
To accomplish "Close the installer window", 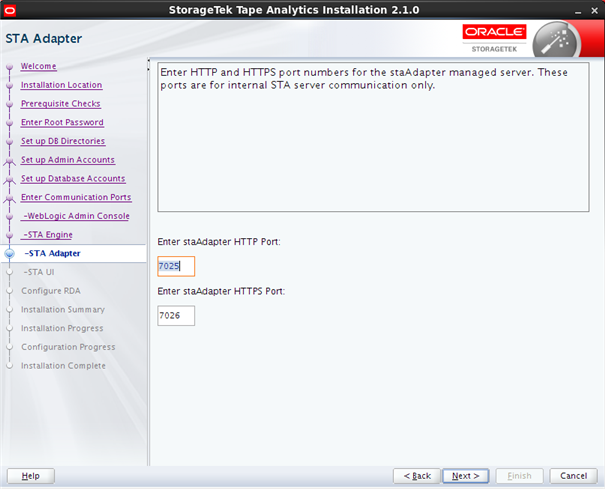I will pos(595,11).
